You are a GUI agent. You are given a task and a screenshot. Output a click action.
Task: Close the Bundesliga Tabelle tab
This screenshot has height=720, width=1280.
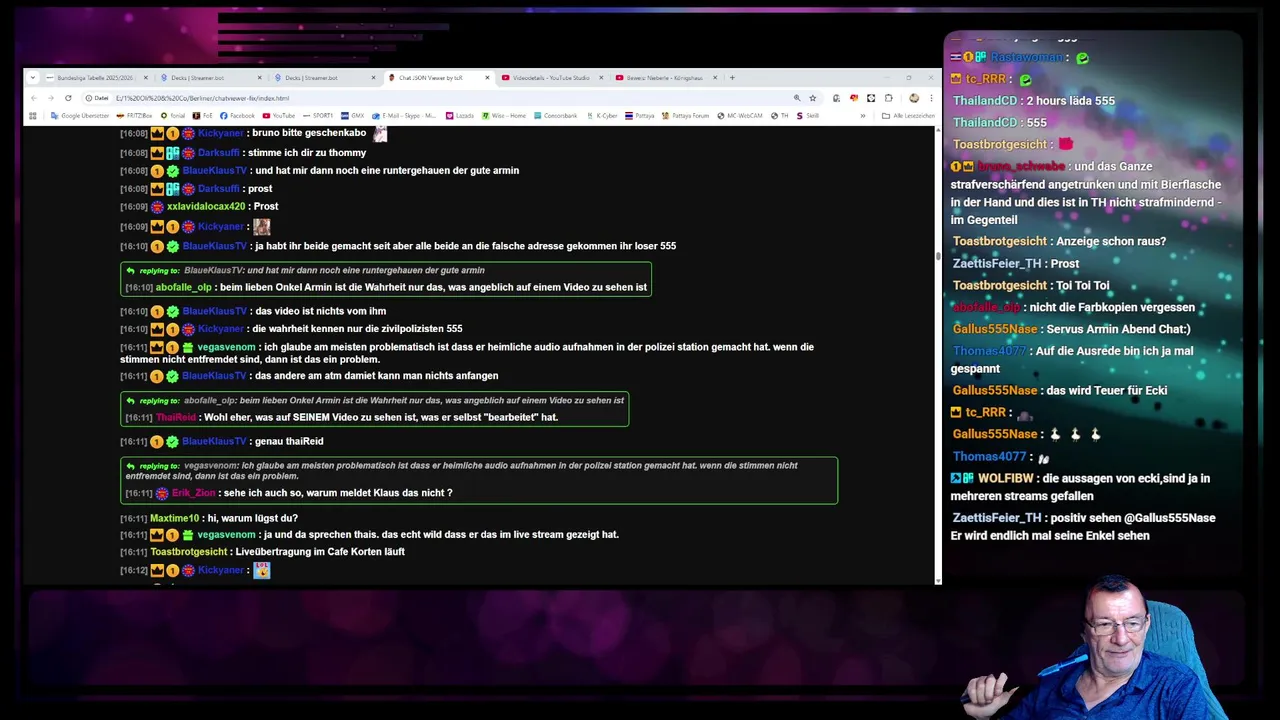point(145,78)
